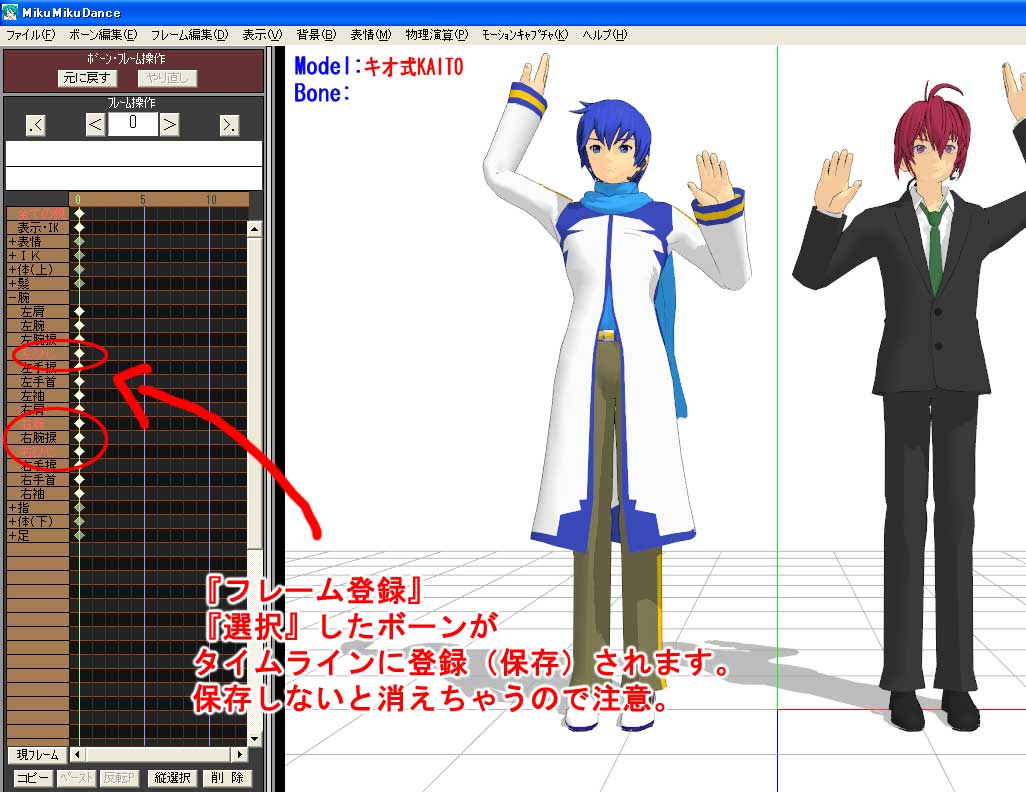Select the 右手首 bone row
The height and width of the screenshot is (792, 1026).
[37, 480]
